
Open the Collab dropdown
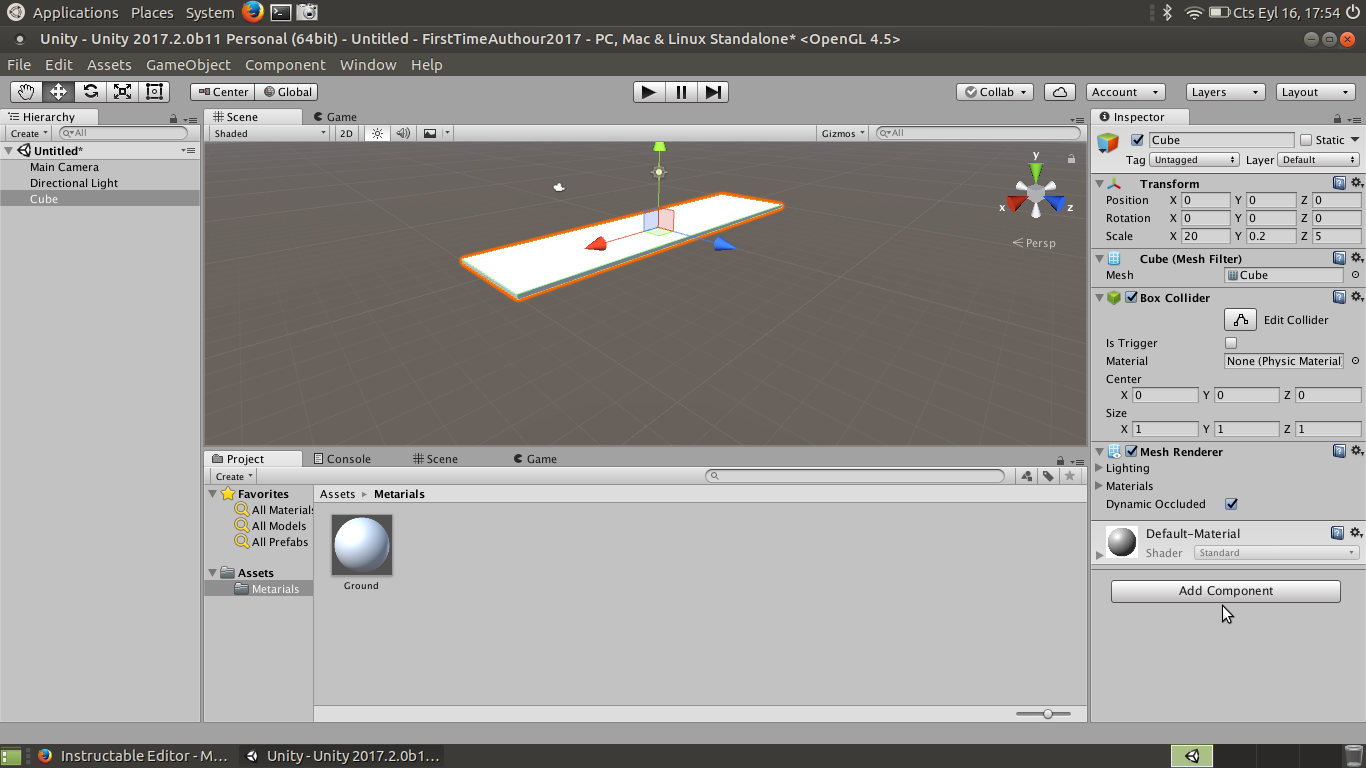pos(995,92)
